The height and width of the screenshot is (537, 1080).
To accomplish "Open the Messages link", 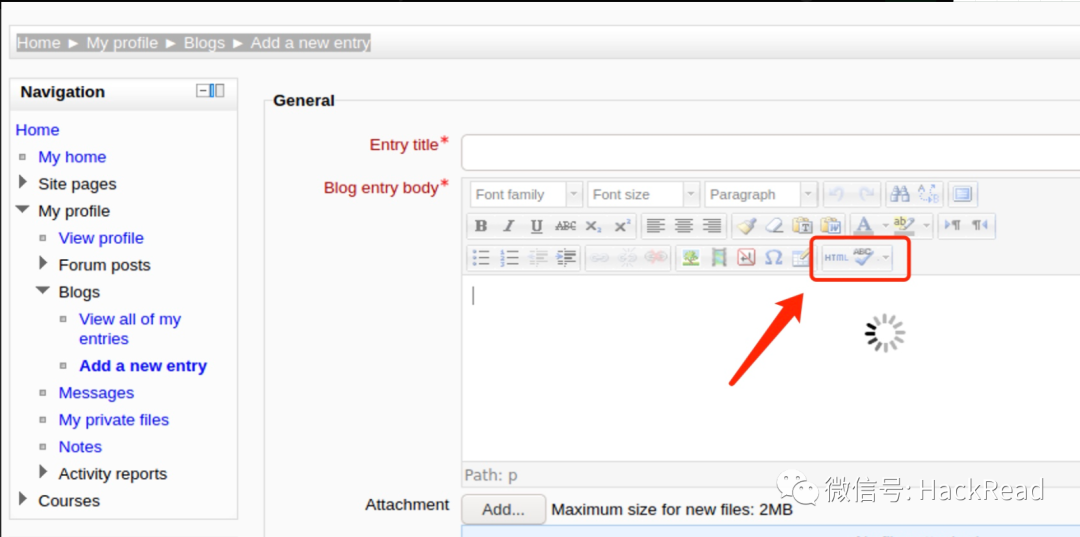I will click(96, 393).
